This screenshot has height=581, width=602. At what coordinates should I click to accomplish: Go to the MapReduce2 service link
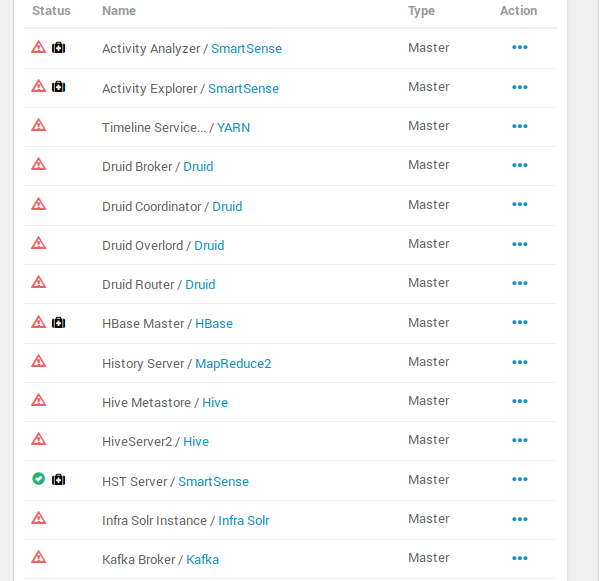[233, 364]
